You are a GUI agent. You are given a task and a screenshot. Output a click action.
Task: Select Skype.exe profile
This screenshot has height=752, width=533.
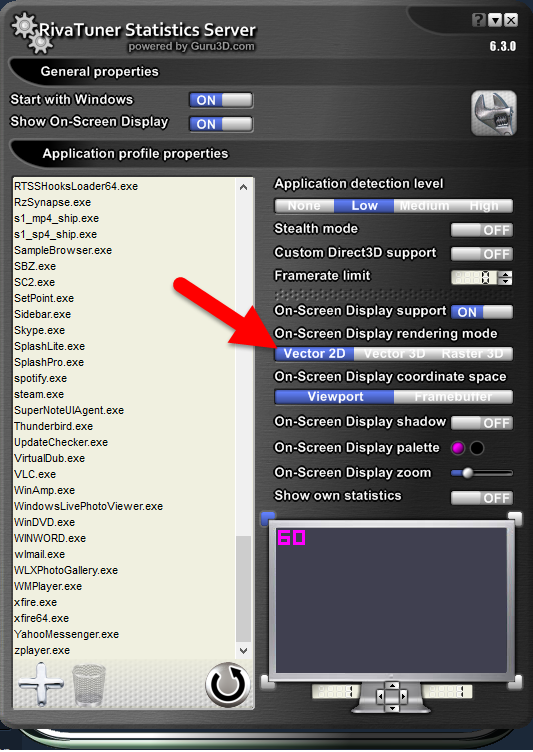[39, 330]
